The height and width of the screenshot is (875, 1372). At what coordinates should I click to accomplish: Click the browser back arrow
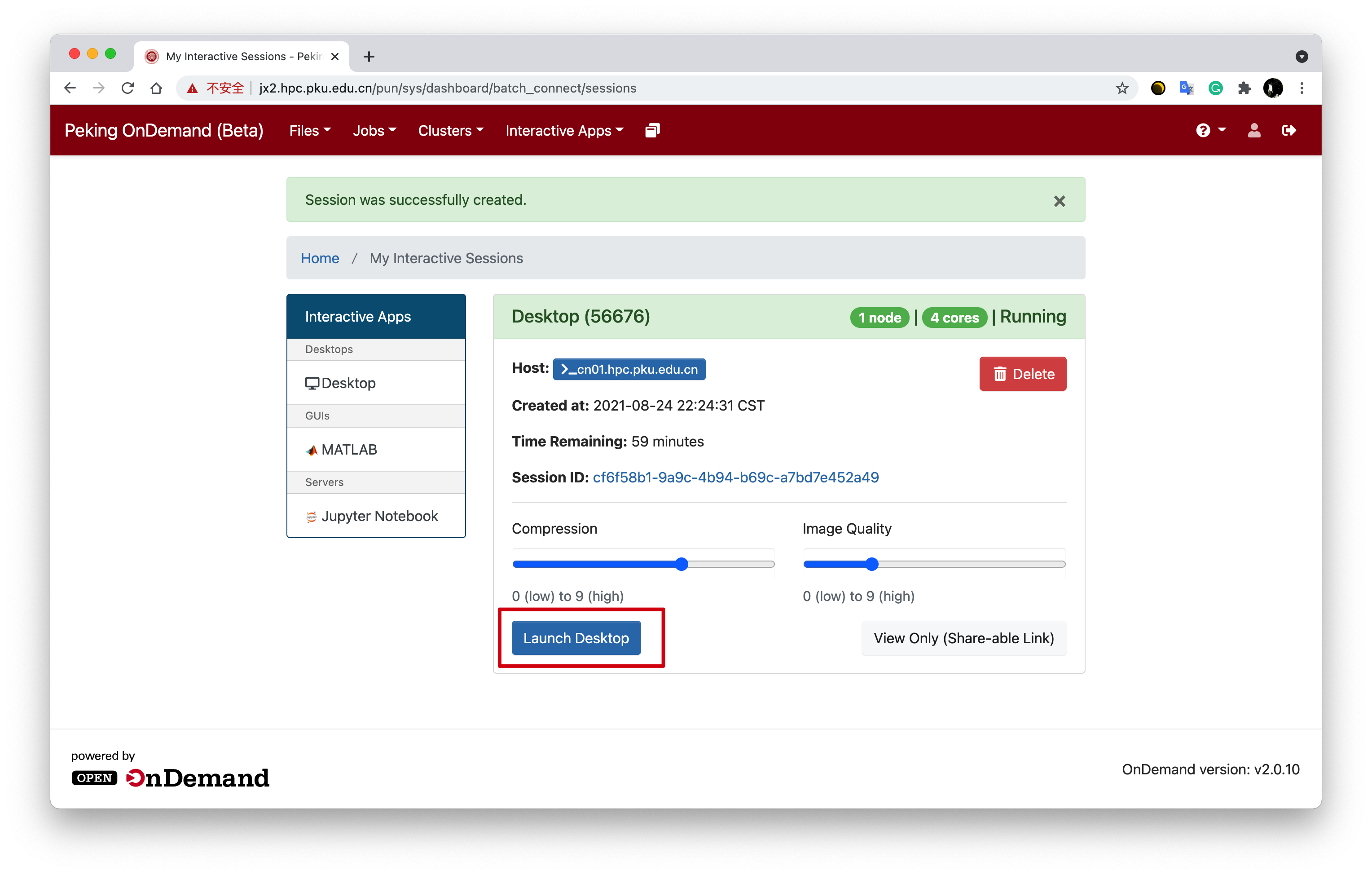[x=70, y=88]
